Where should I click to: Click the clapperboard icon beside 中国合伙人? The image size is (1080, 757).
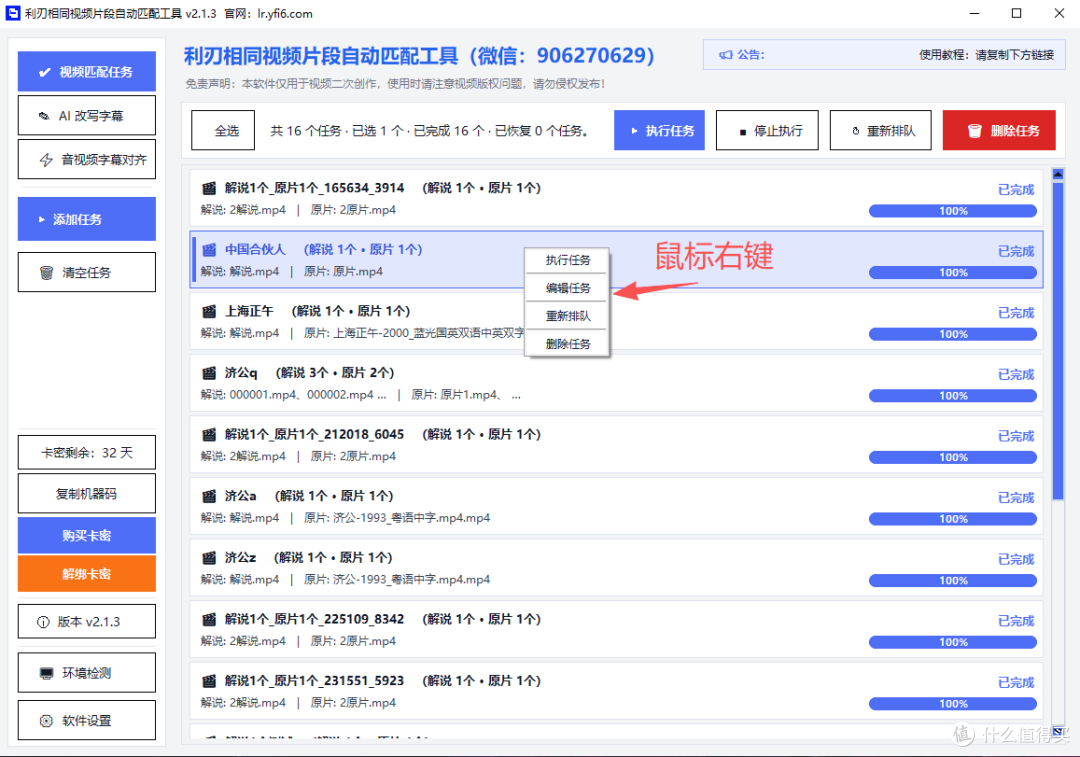pyautogui.click(x=209, y=249)
